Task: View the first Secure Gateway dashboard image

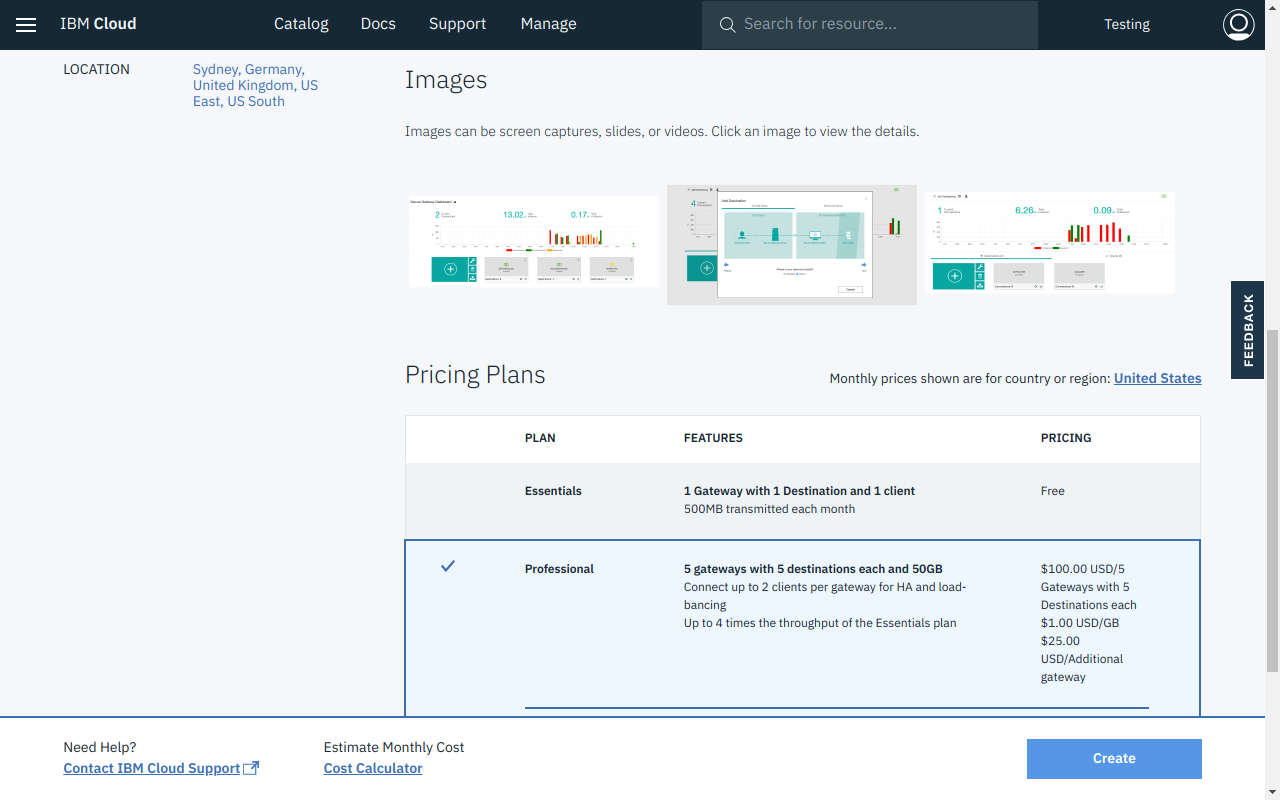Action: click(x=534, y=241)
